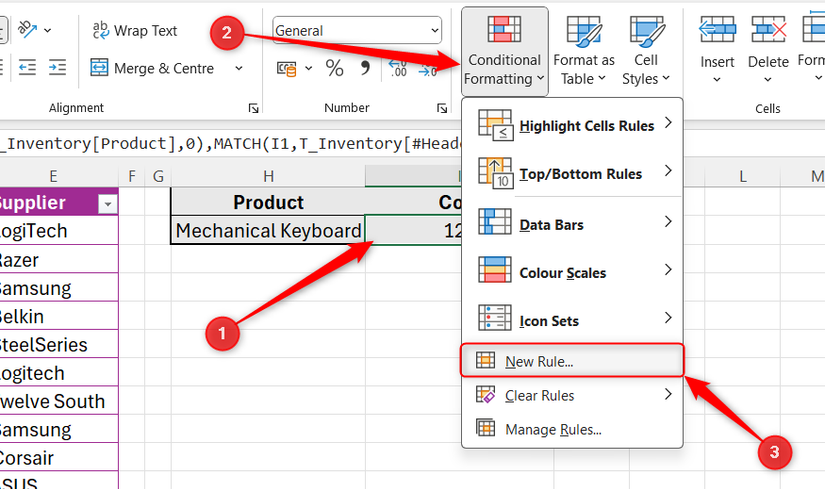The width and height of the screenshot is (825, 489).
Task: Open the Insert cells button
Action: (x=717, y=50)
